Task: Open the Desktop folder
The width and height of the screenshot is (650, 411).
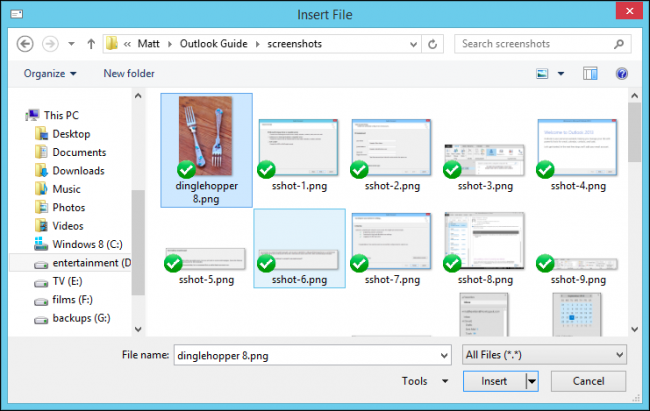Action: (63, 134)
